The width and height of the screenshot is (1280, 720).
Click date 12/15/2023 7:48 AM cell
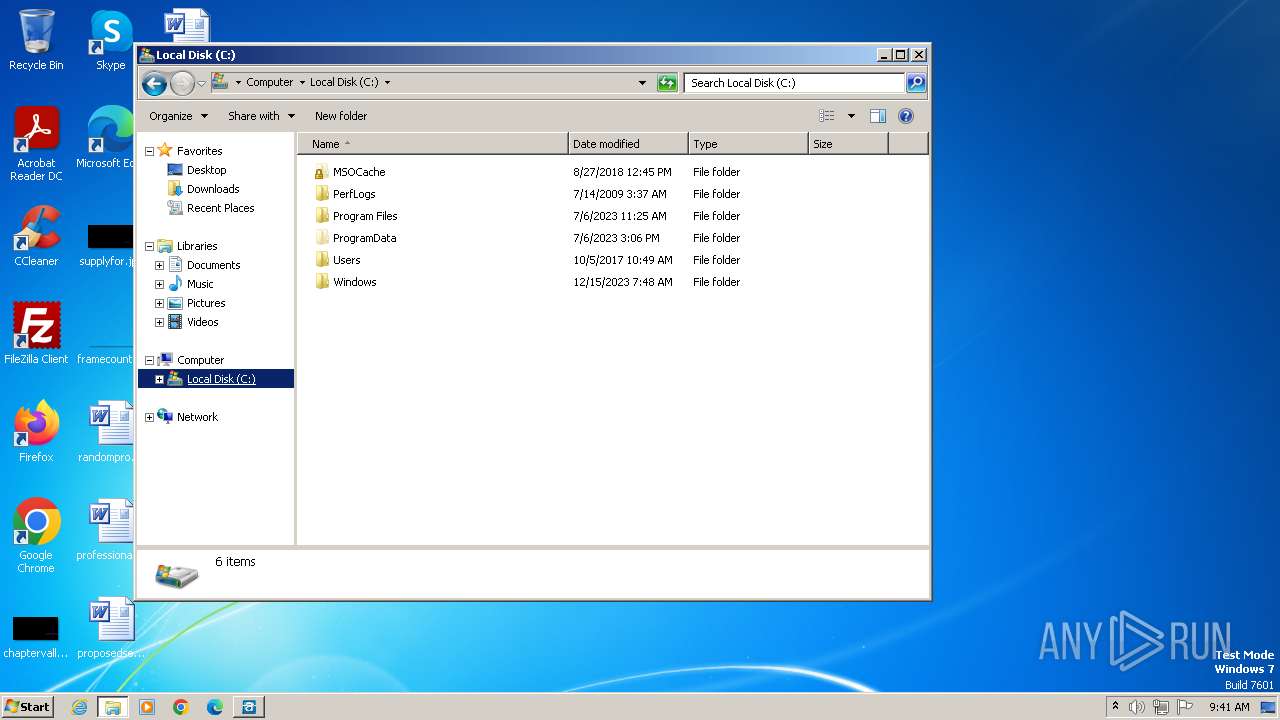[x=622, y=282]
